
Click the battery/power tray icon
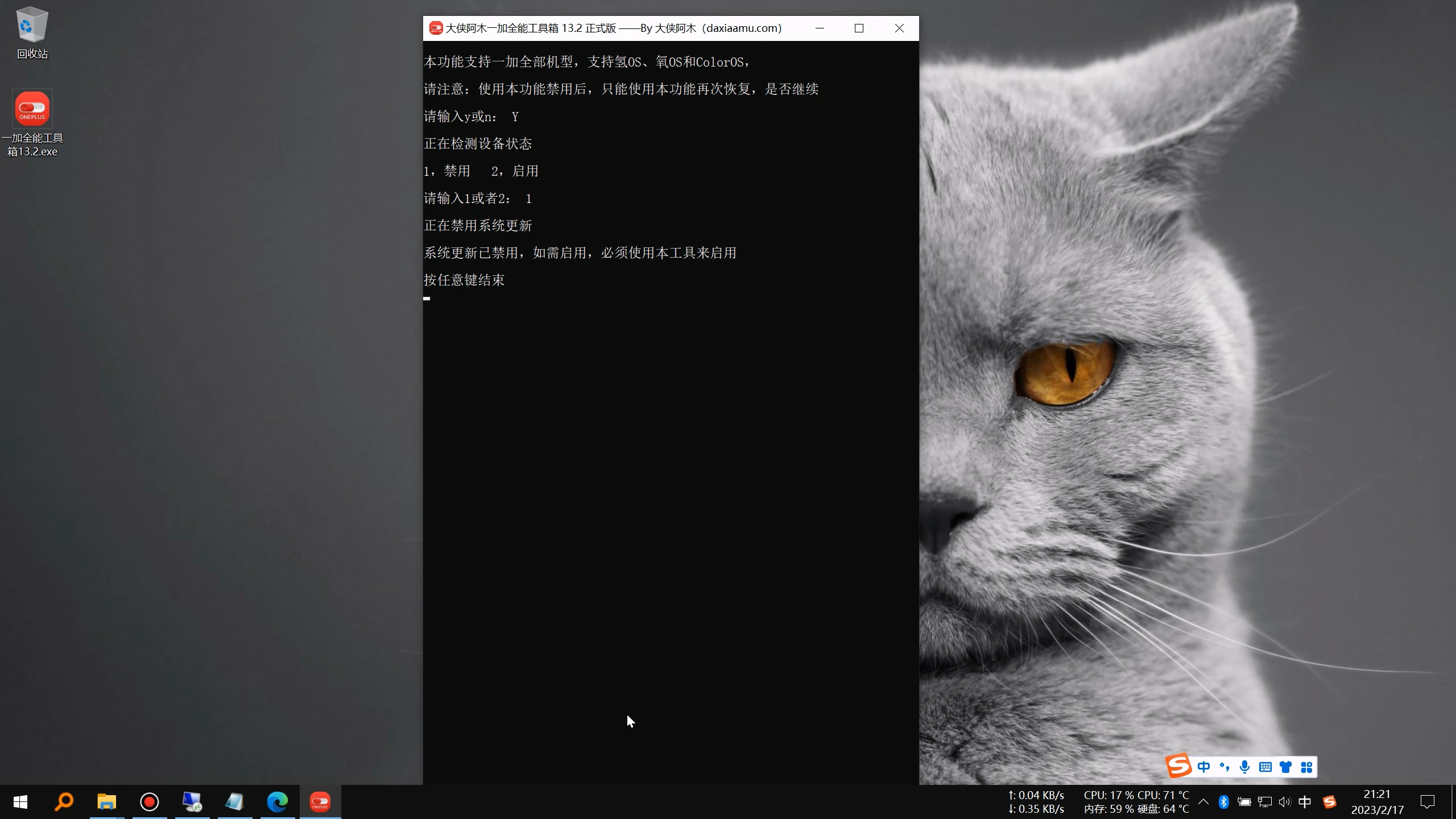pyautogui.click(x=1244, y=802)
